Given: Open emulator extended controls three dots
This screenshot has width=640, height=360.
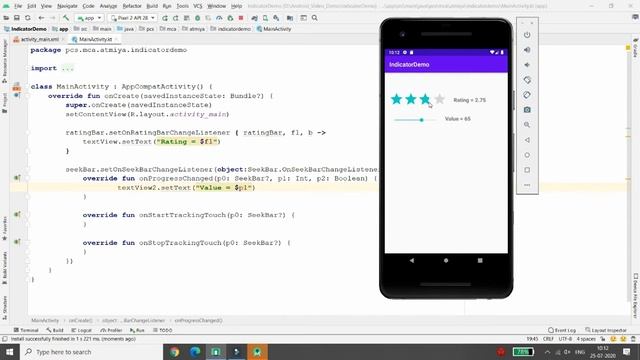Looking at the screenshot, I should click(x=527, y=185).
